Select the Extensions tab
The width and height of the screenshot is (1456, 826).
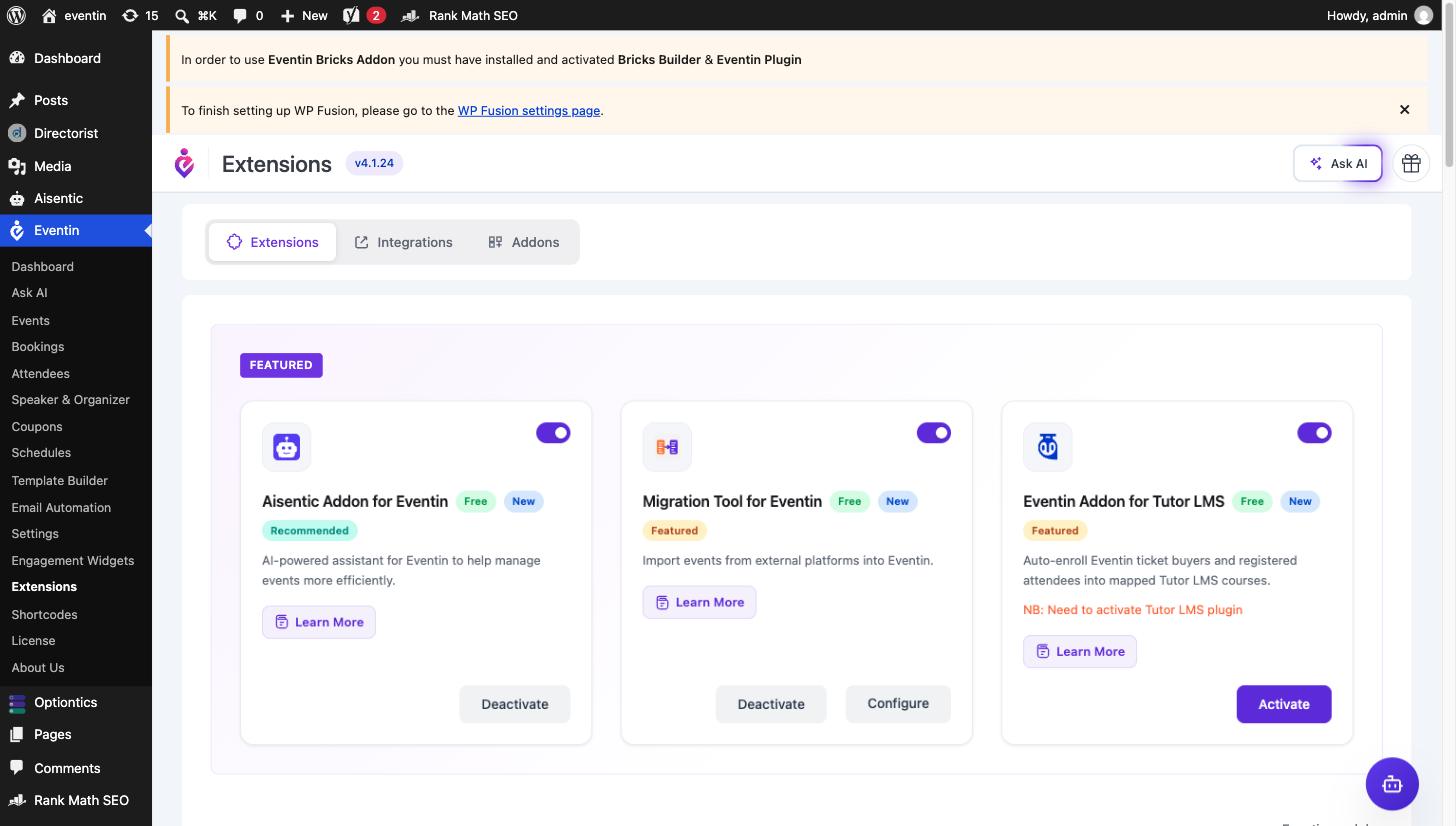[x=272, y=242]
